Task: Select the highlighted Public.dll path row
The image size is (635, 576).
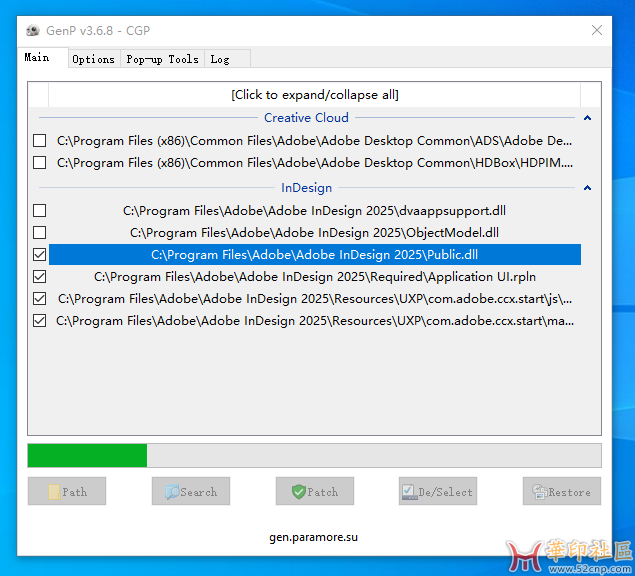Action: 315,254
